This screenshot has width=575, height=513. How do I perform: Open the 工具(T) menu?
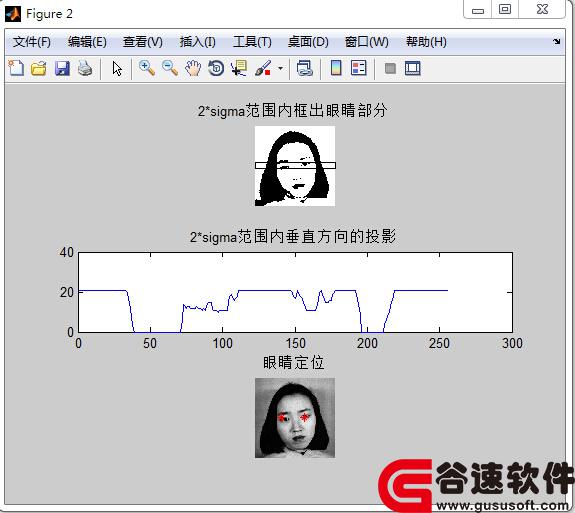pyautogui.click(x=252, y=42)
